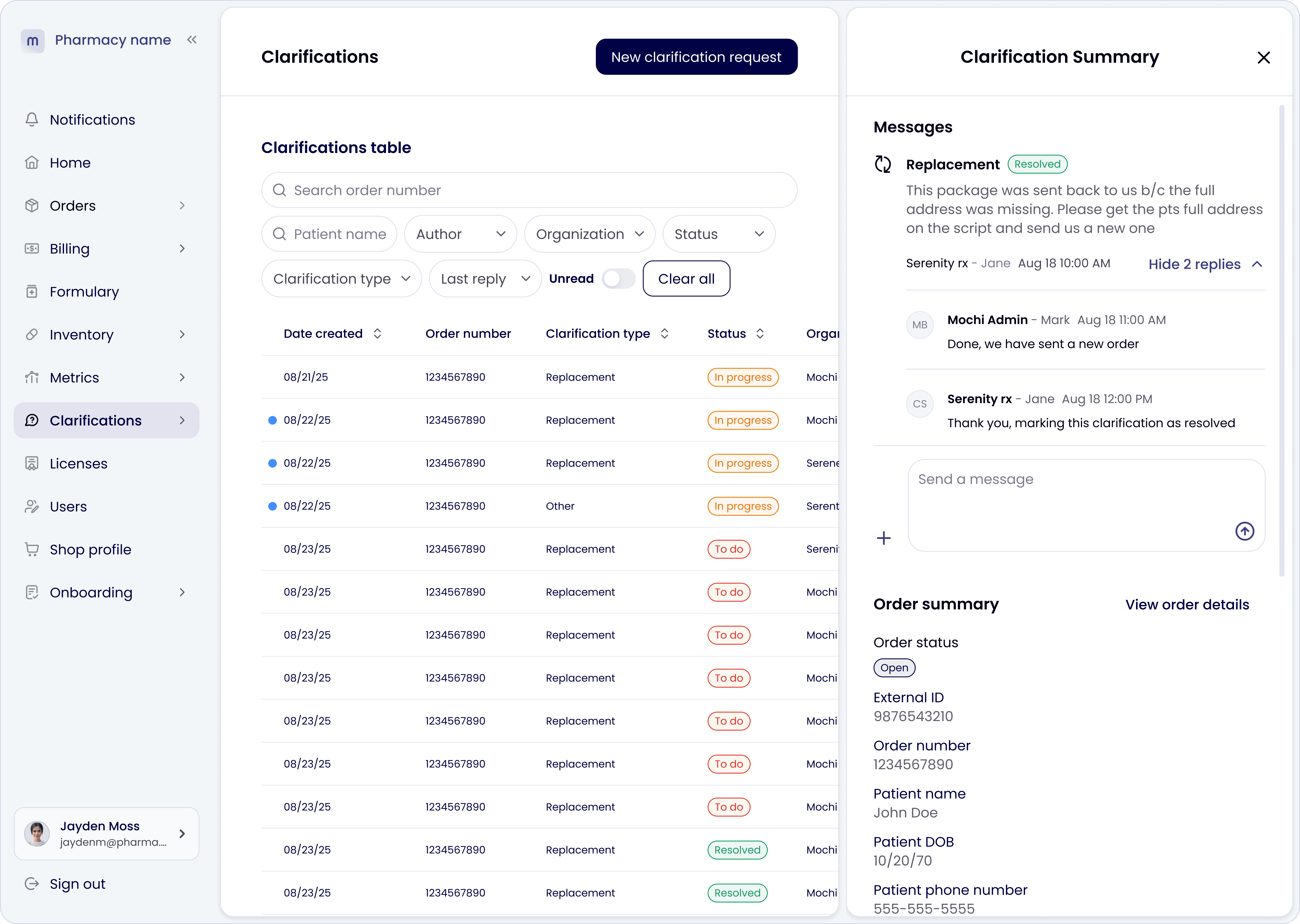Click the Billing money icon
This screenshot has width=1300, height=924.
point(32,249)
